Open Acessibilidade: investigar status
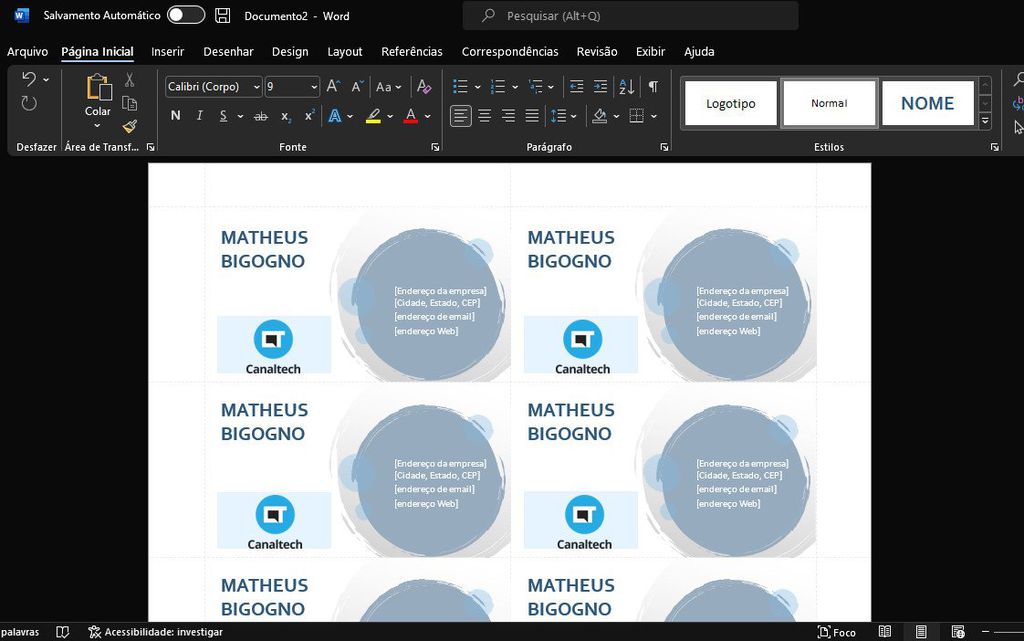 155,632
